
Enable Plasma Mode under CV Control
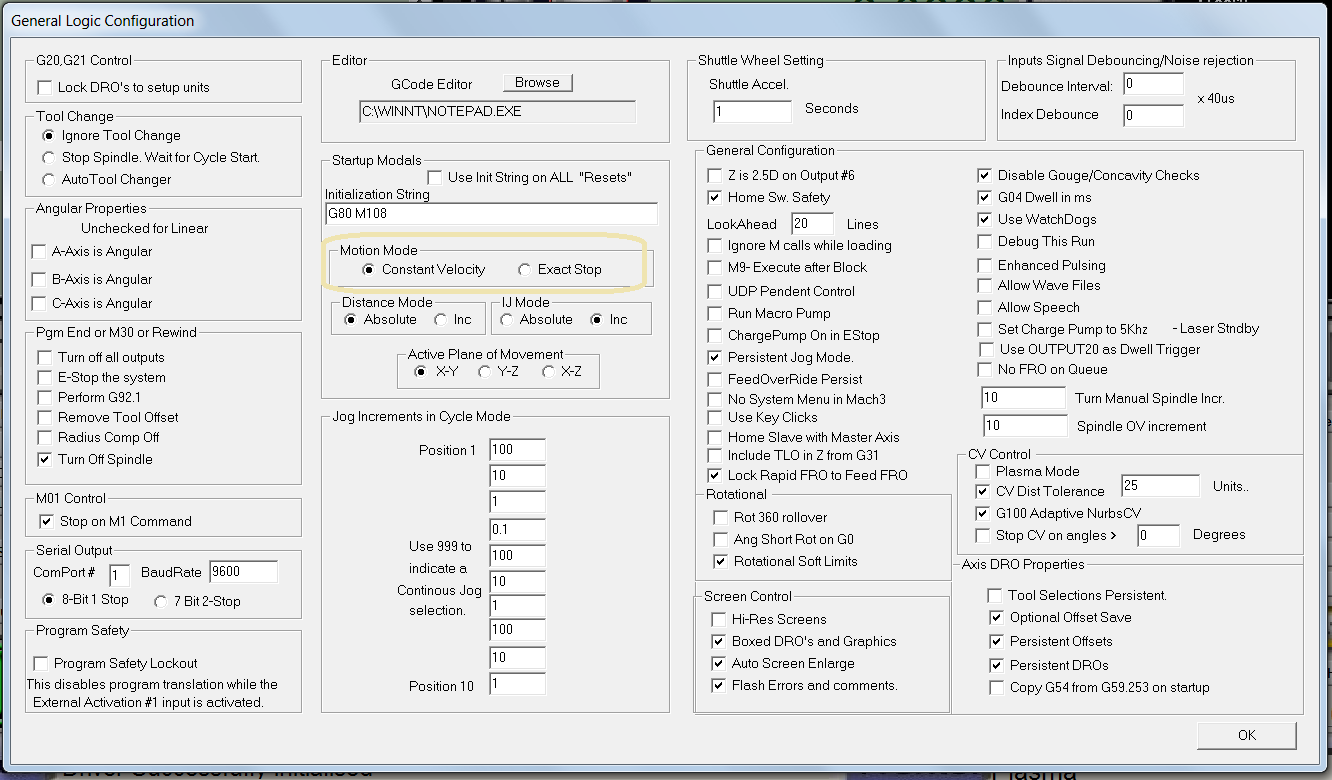[982, 471]
